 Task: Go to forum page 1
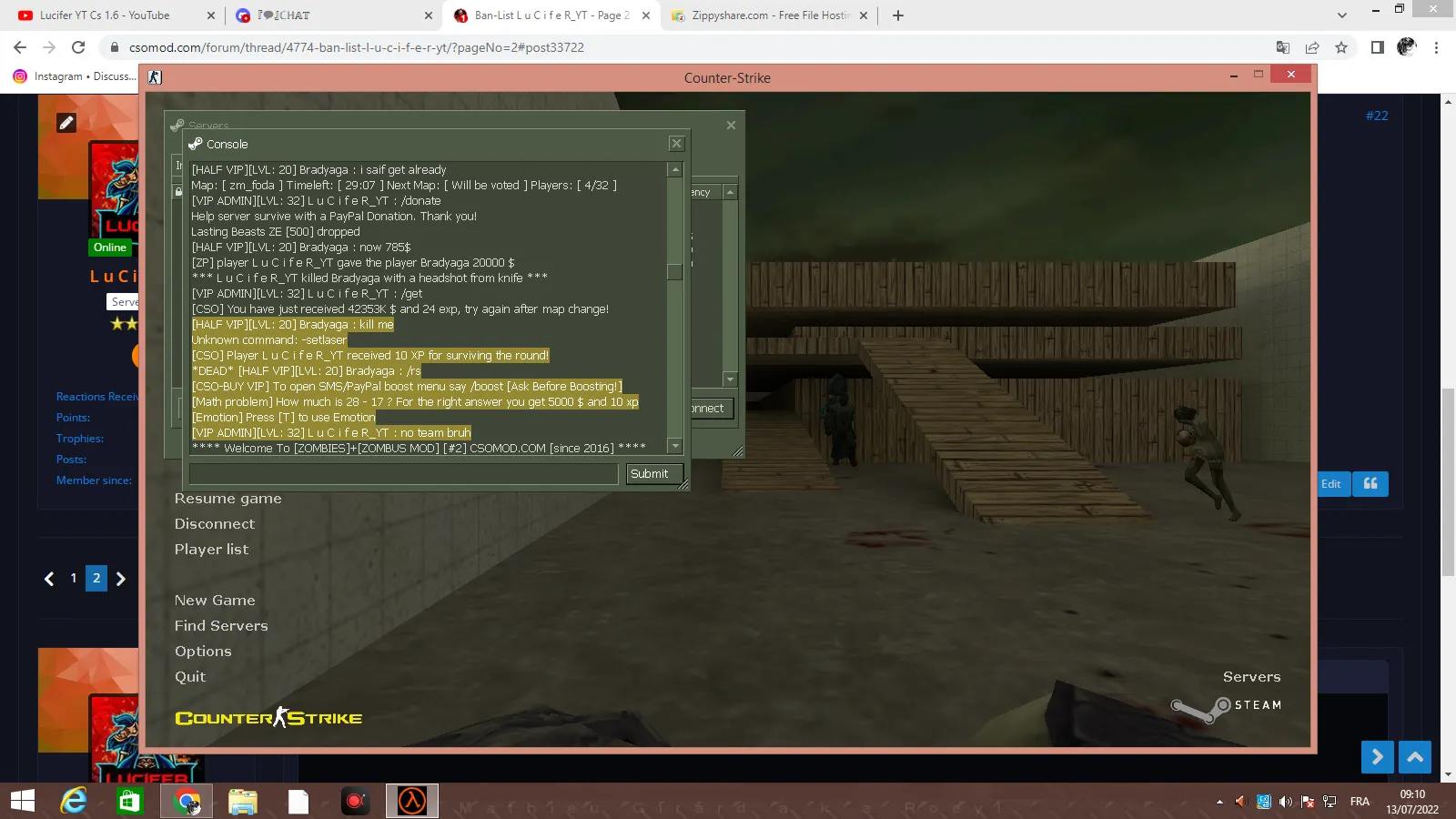pyautogui.click(x=74, y=578)
